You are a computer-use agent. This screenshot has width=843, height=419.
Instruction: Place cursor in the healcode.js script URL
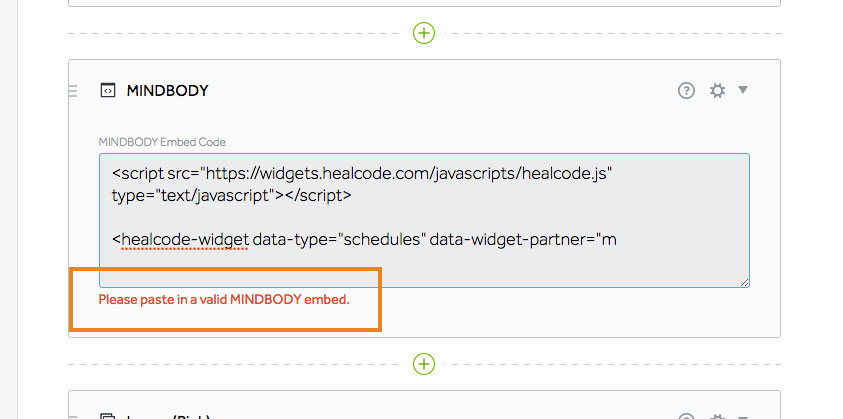[x=409, y=174]
